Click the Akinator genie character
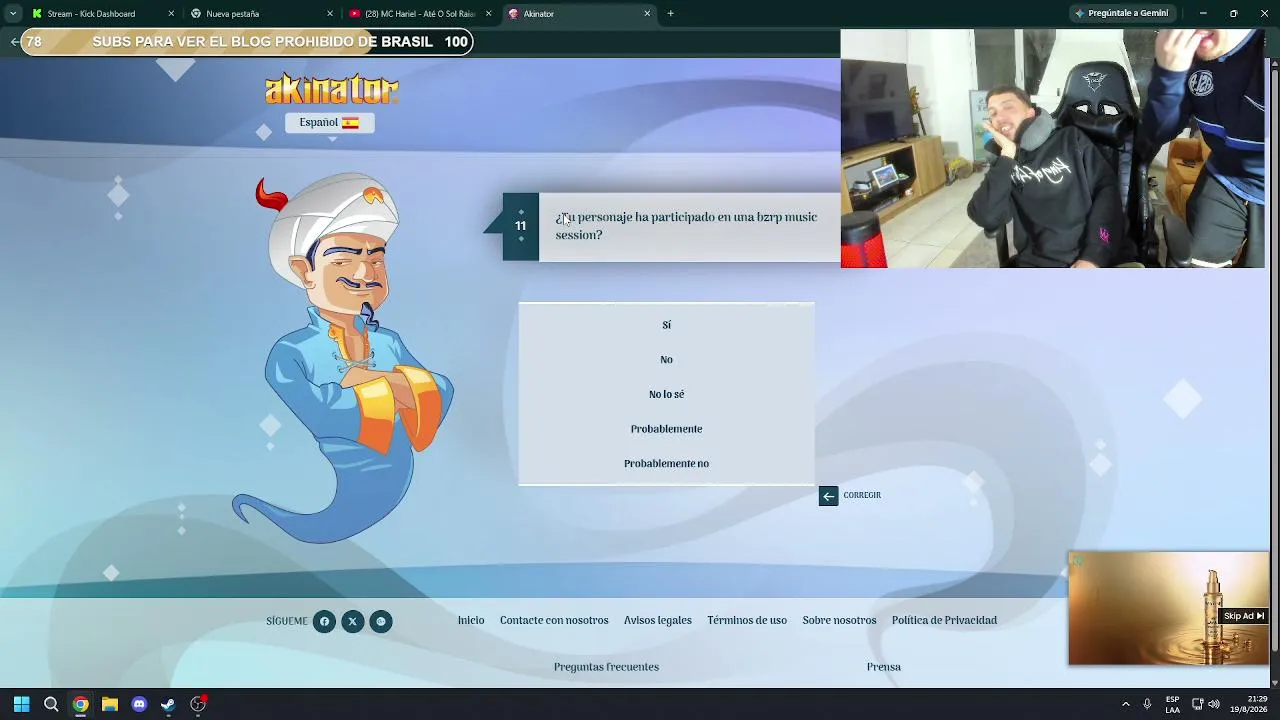1280x720 pixels. 343,360
